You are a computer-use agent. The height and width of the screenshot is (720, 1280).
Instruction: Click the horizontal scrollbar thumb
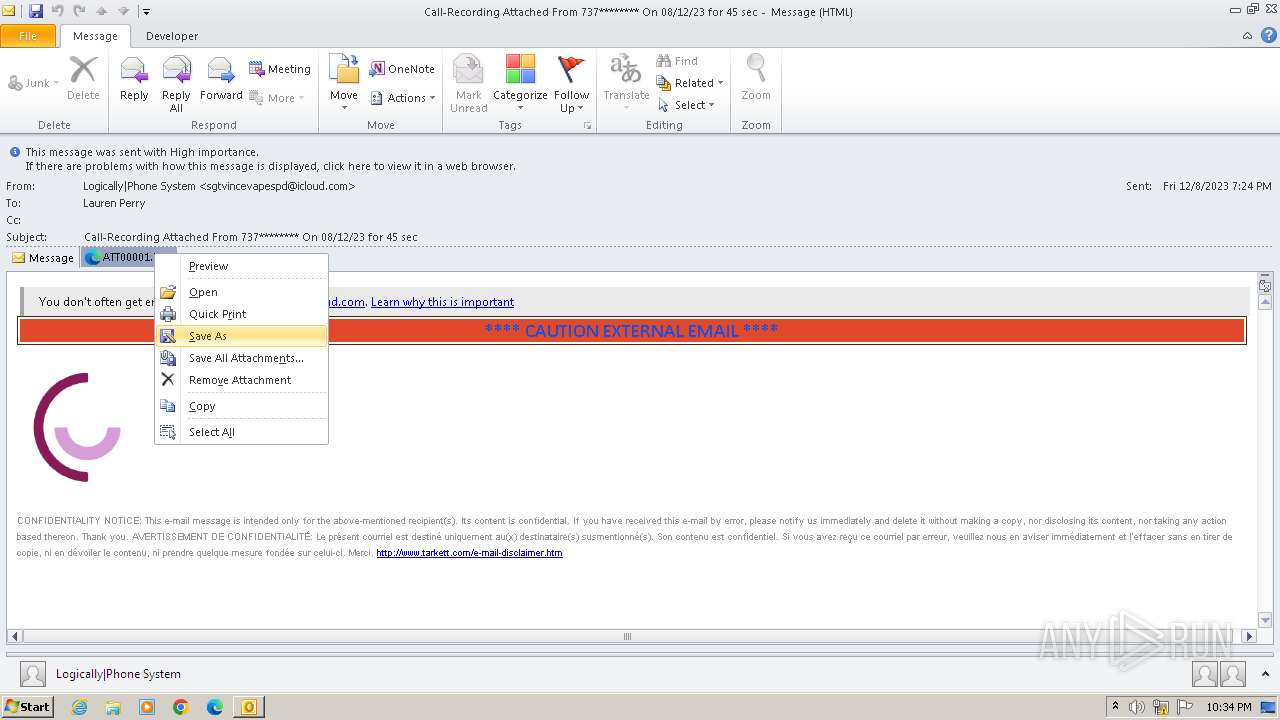(x=627, y=636)
